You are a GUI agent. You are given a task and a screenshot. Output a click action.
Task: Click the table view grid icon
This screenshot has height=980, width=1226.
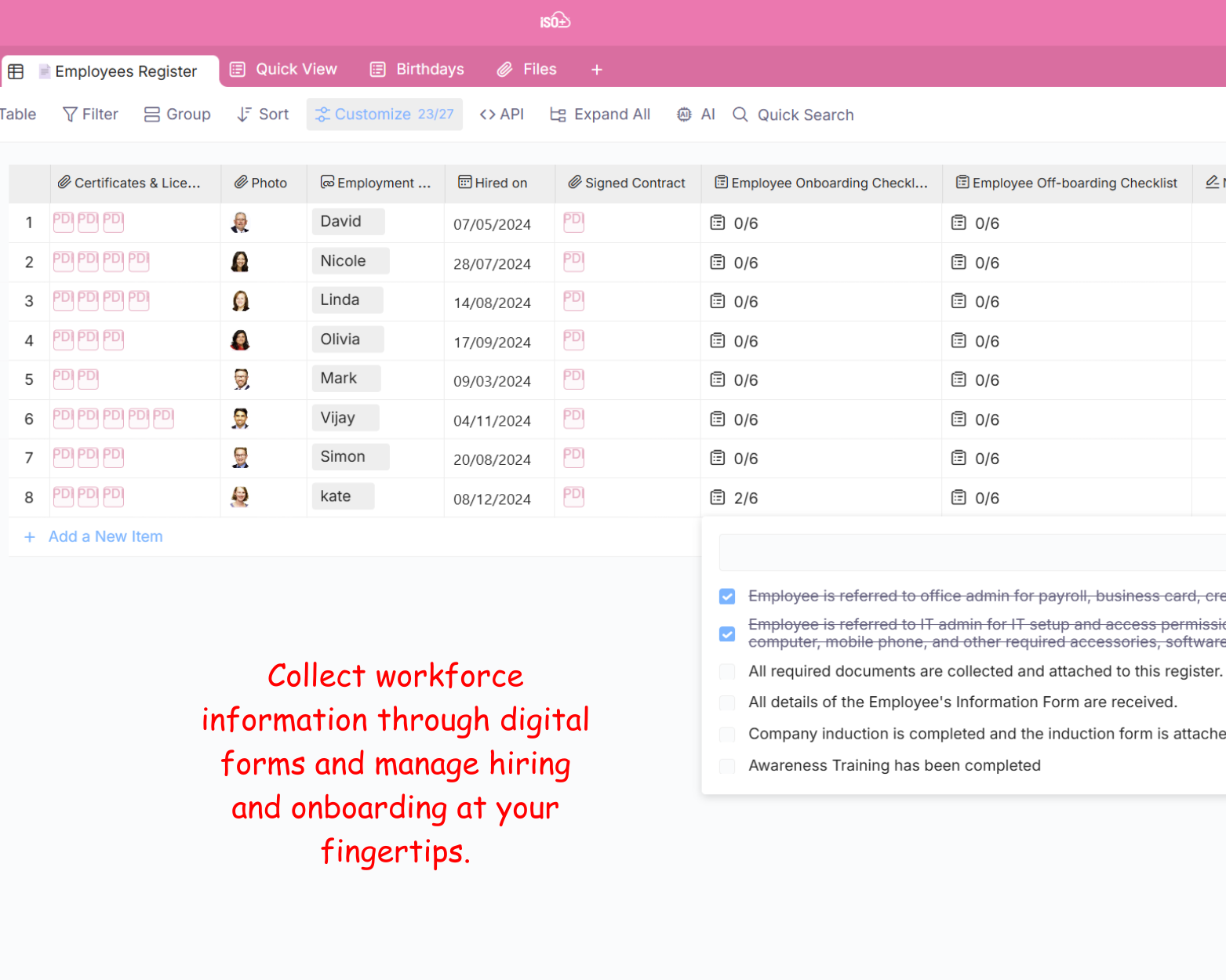[16, 71]
